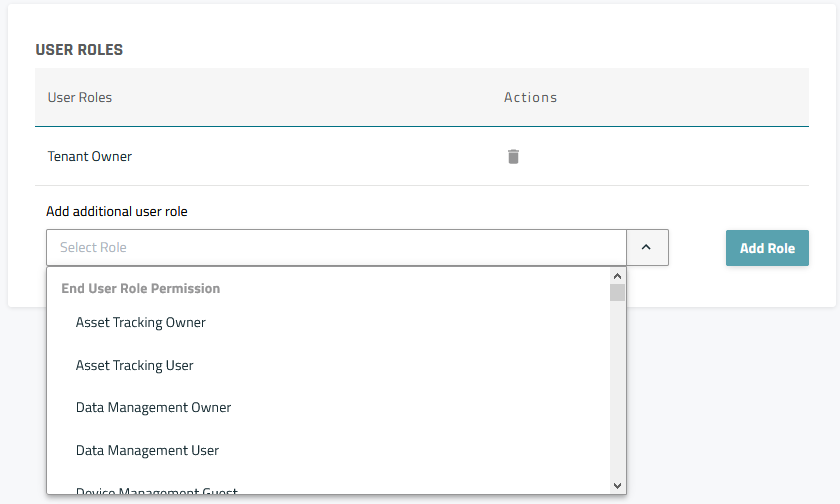Viewport: 840px width, 504px height.
Task: Click the scroll-down arrow of the role list
Action: click(x=617, y=485)
